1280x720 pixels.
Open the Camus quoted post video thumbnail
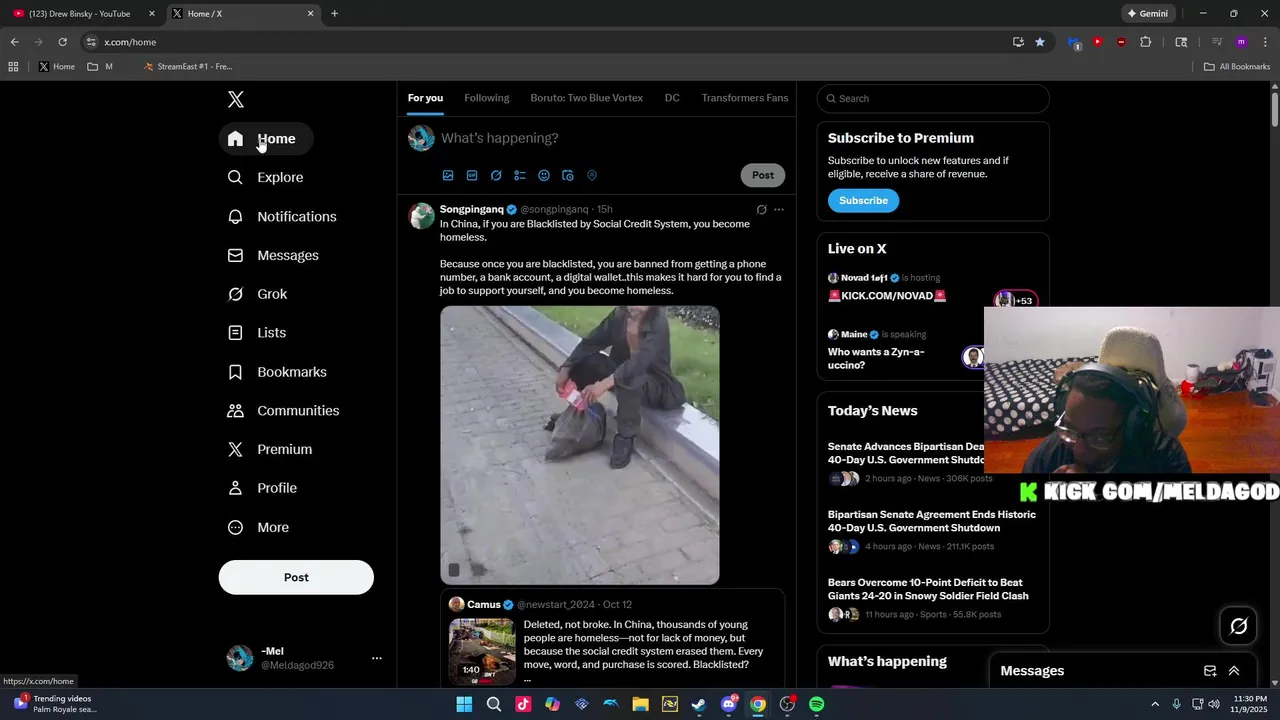tap(482, 650)
